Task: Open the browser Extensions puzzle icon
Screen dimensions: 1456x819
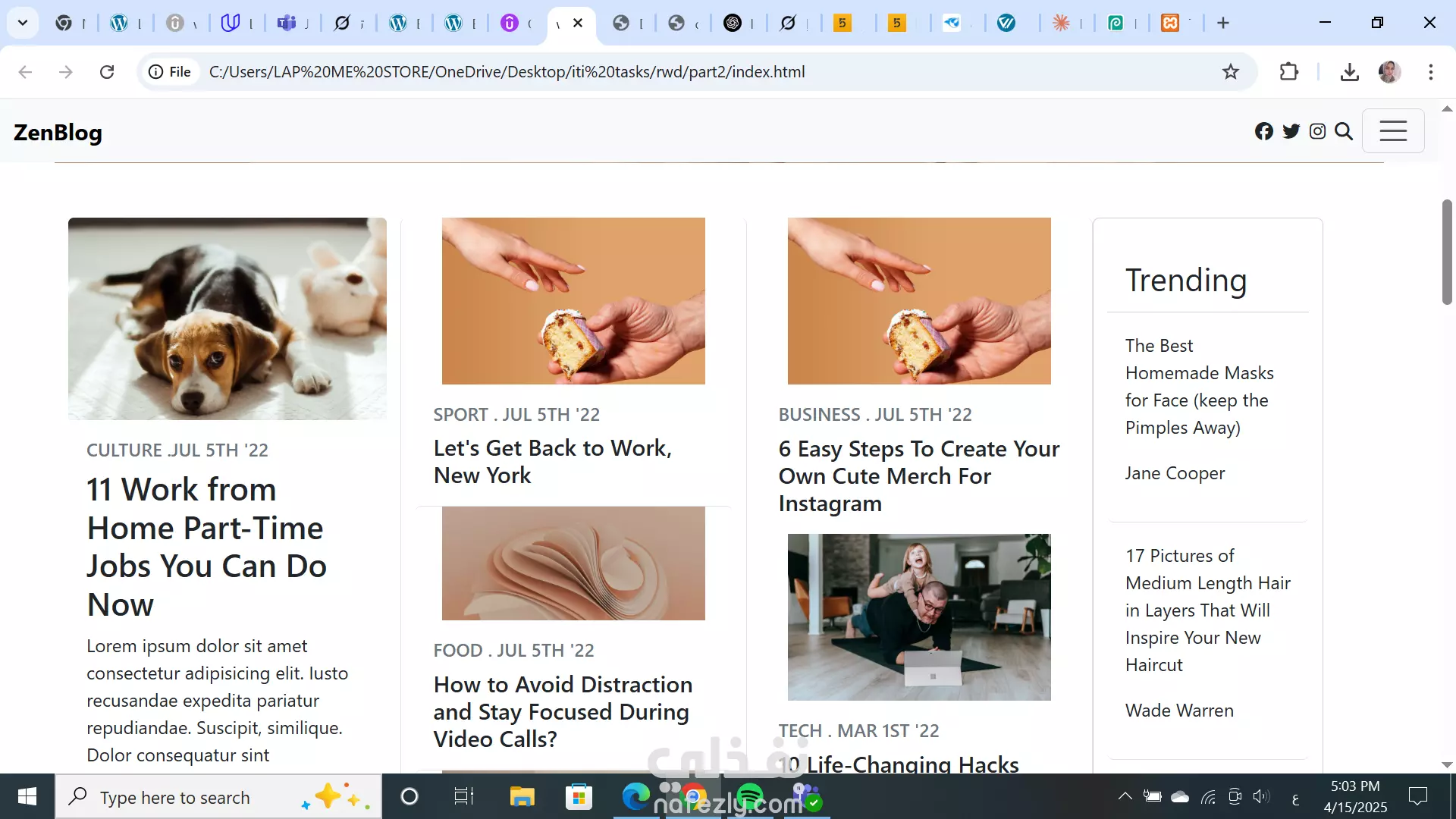Action: 1288,72
